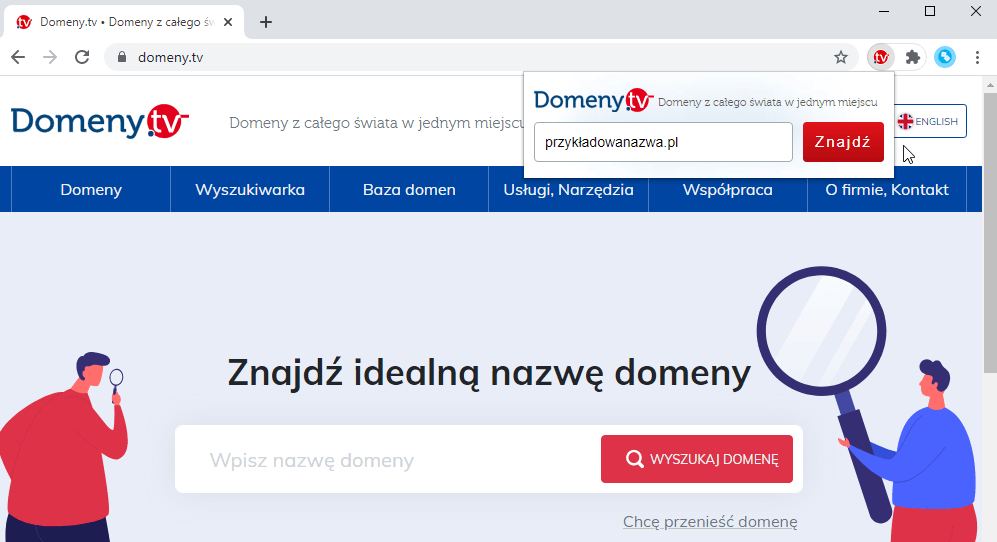Open the Współpraca menu item
This screenshot has height=542, width=997.
727,190
